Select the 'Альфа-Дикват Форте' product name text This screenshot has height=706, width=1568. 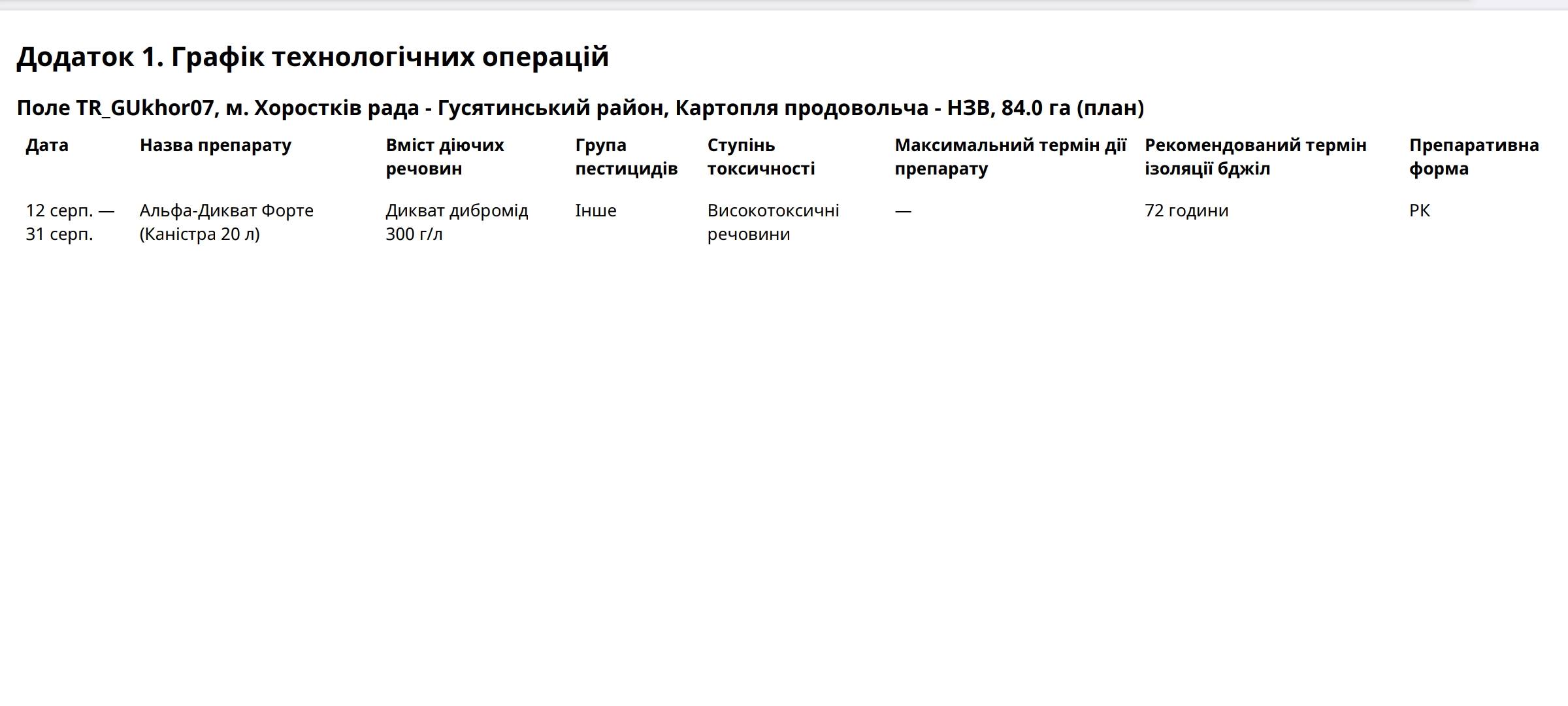226,210
